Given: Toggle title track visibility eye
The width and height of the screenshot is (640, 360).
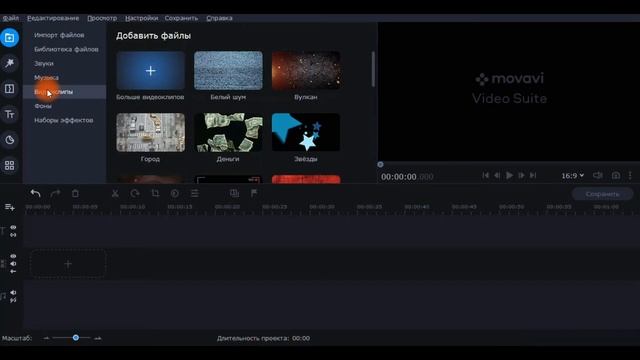Looking at the screenshot, I should (13, 227).
